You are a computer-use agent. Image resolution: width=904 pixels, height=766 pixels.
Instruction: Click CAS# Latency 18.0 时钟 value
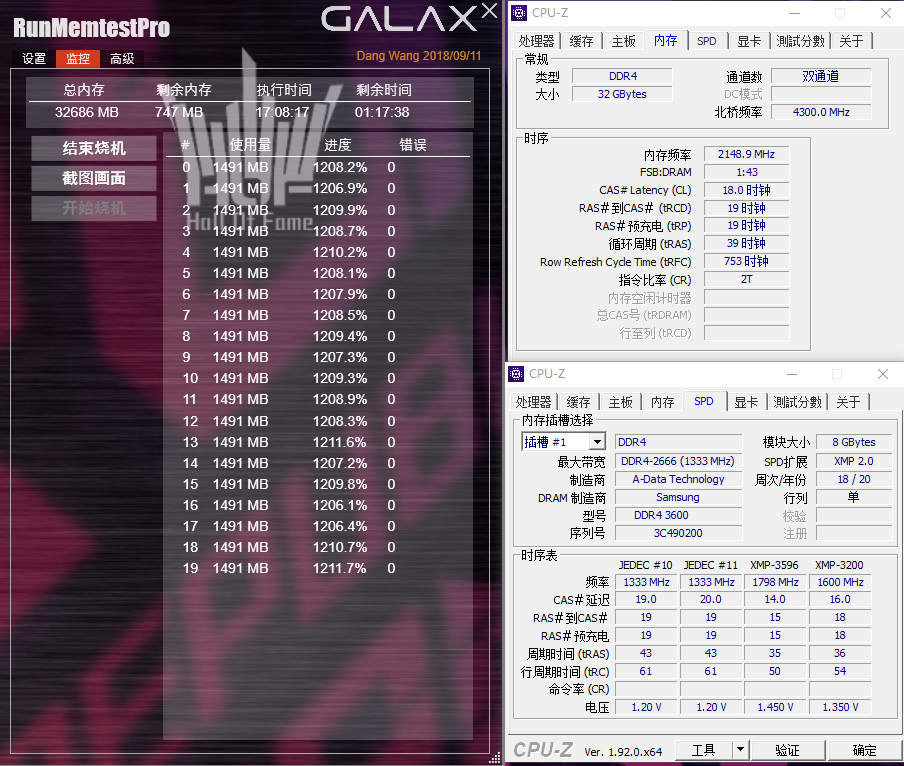(747, 190)
